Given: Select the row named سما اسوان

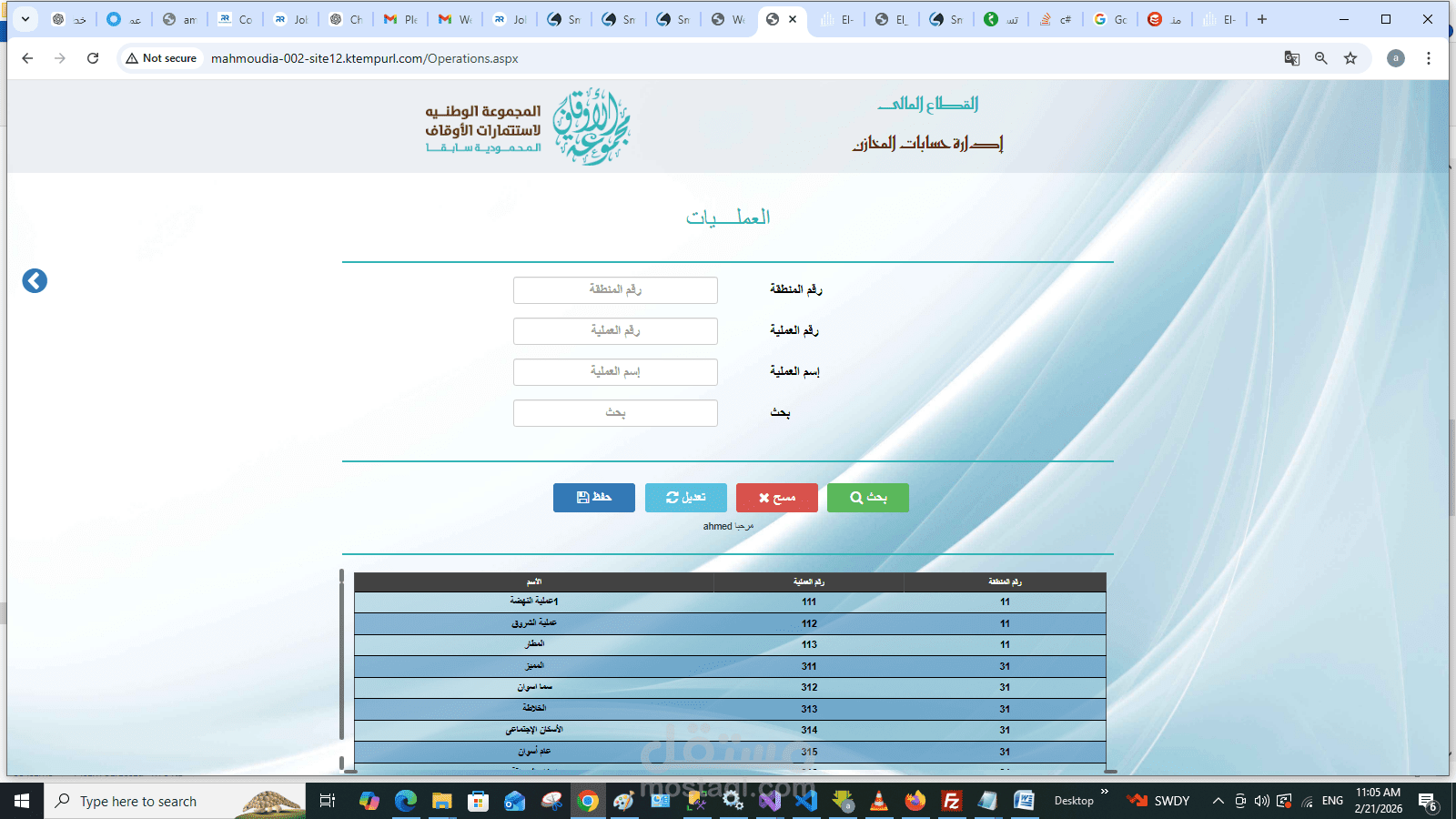Looking at the screenshot, I should click(730, 688).
